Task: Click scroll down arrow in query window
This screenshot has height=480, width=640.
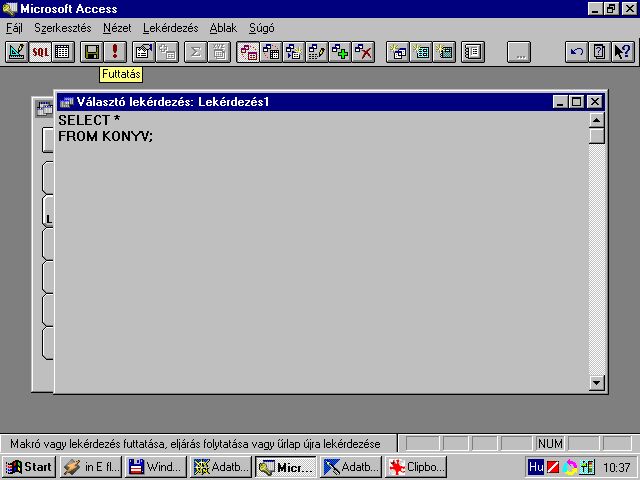Action: coord(596,383)
